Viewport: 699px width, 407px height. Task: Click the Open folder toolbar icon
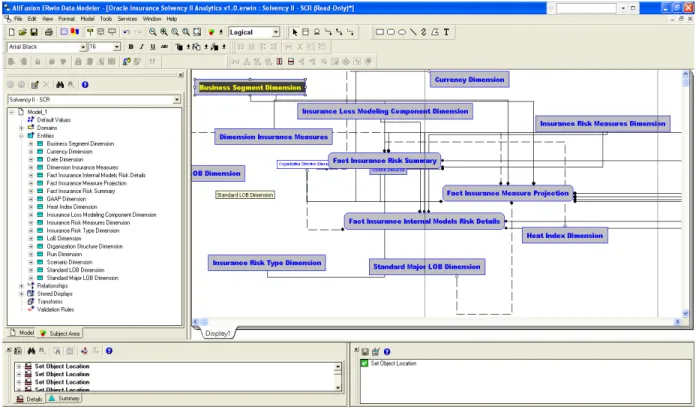point(22,32)
